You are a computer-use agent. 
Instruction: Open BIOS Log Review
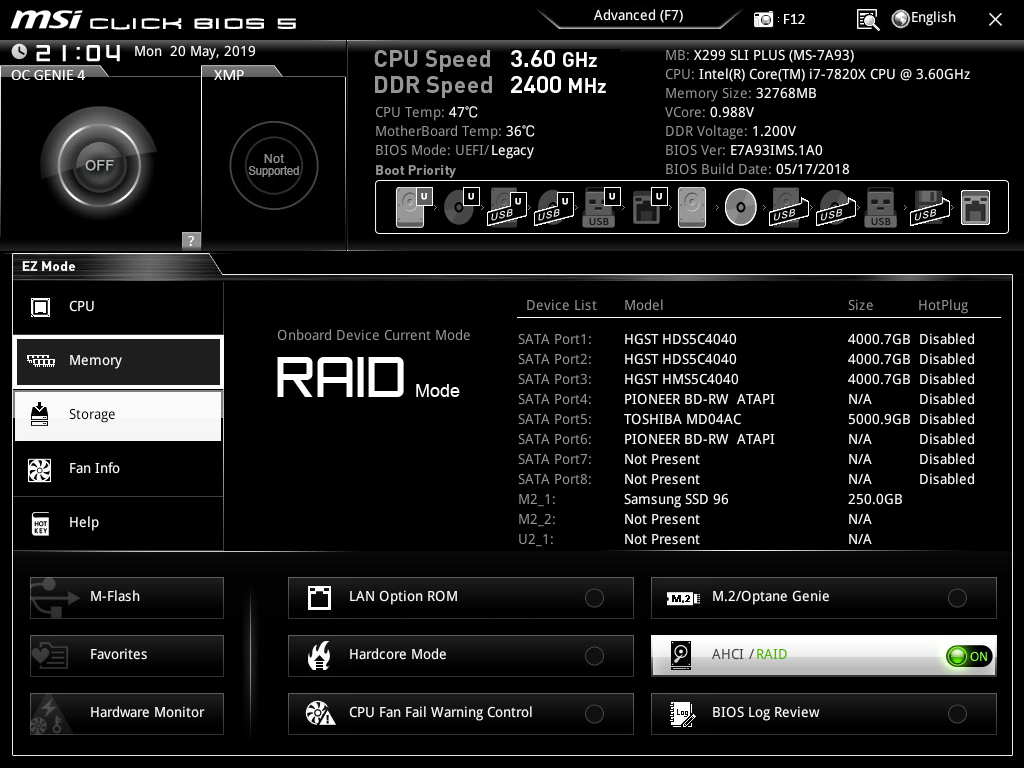[x=824, y=713]
